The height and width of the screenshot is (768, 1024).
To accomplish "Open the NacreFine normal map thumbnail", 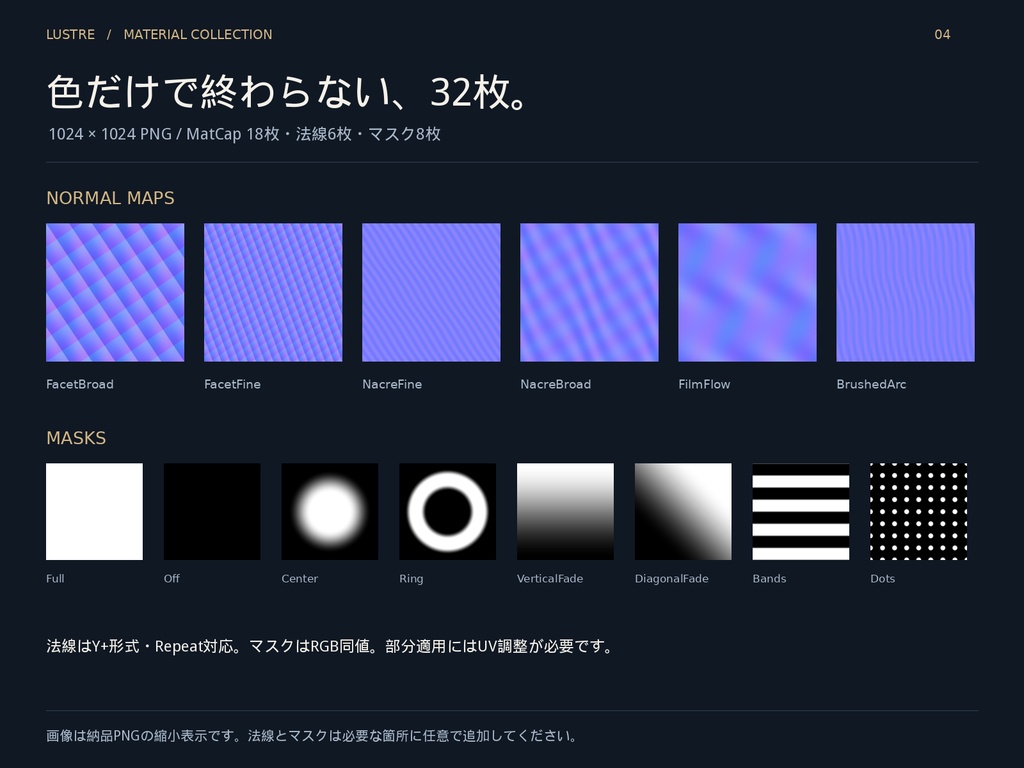I will tap(431, 293).
